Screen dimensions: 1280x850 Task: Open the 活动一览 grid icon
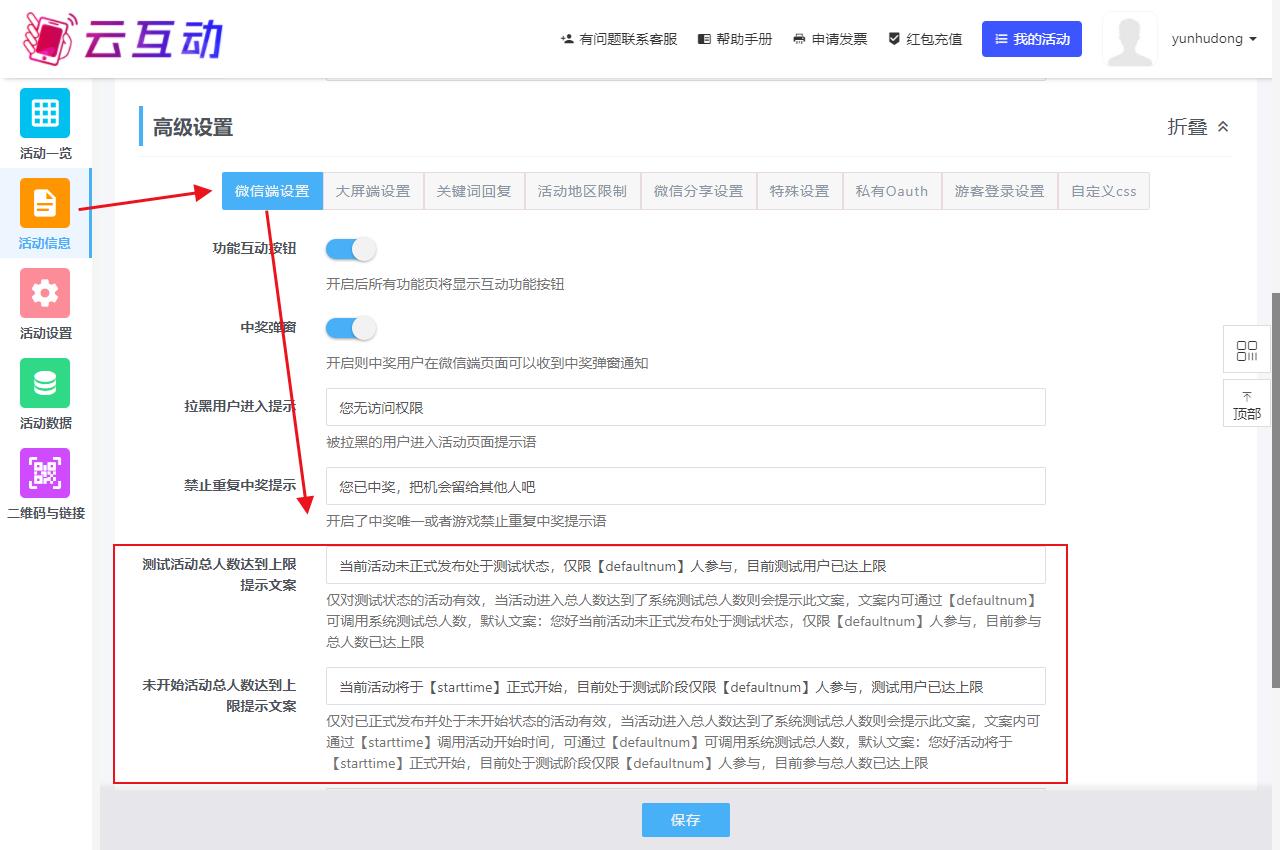pos(45,113)
